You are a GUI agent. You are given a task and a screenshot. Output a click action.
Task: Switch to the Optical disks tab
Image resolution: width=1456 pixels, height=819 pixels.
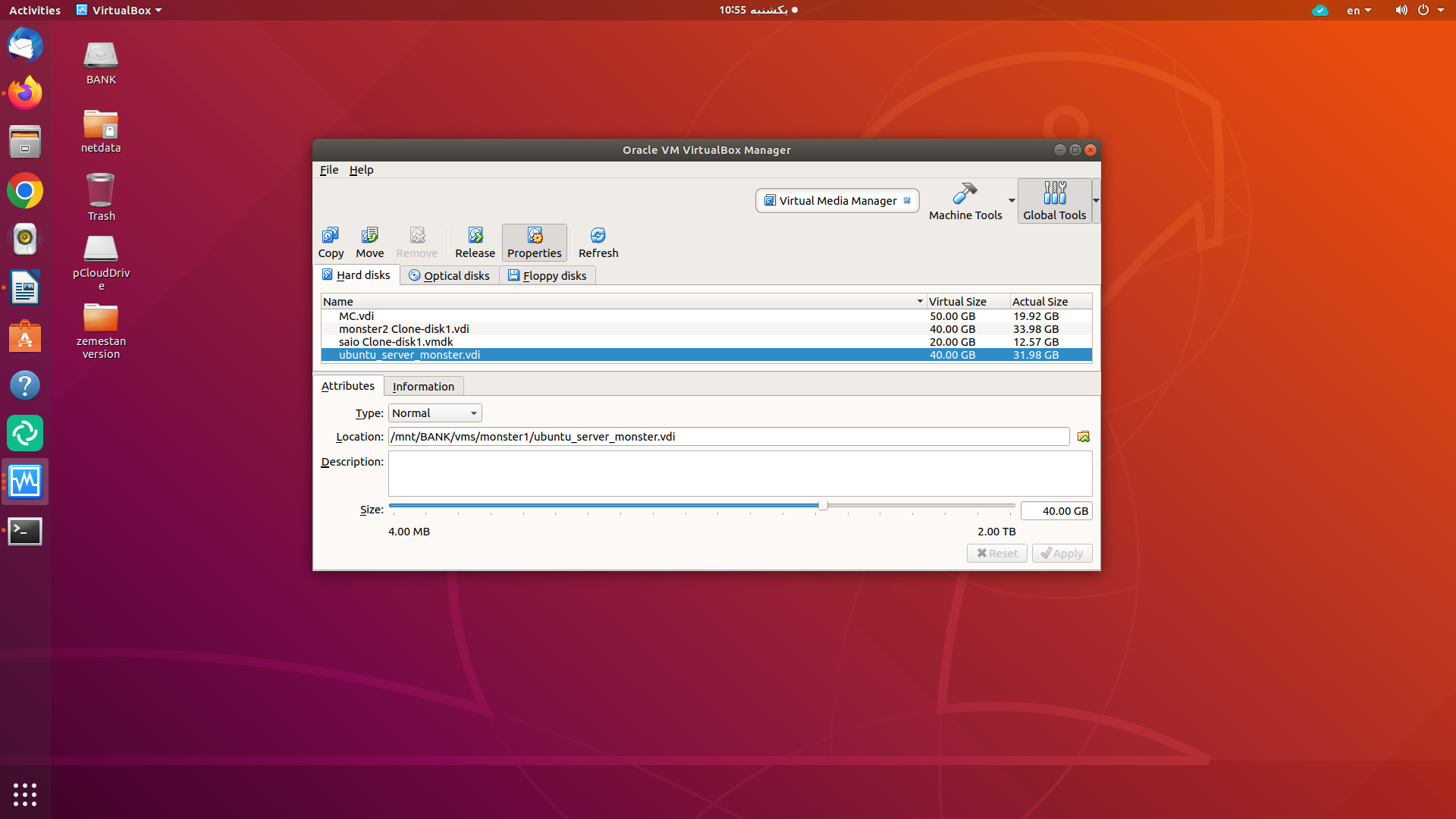pyautogui.click(x=449, y=275)
